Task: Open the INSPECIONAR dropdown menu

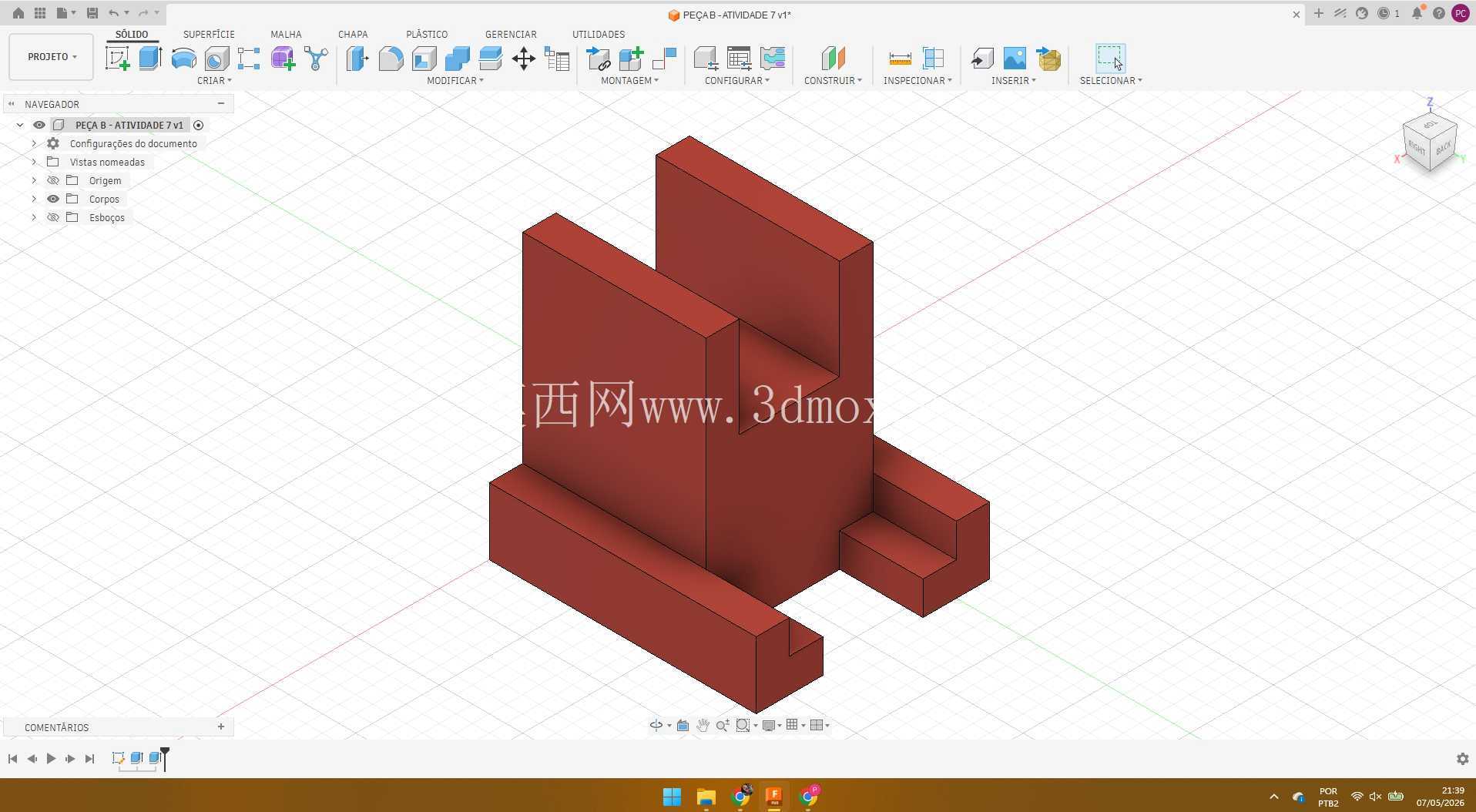Action: (x=917, y=80)
